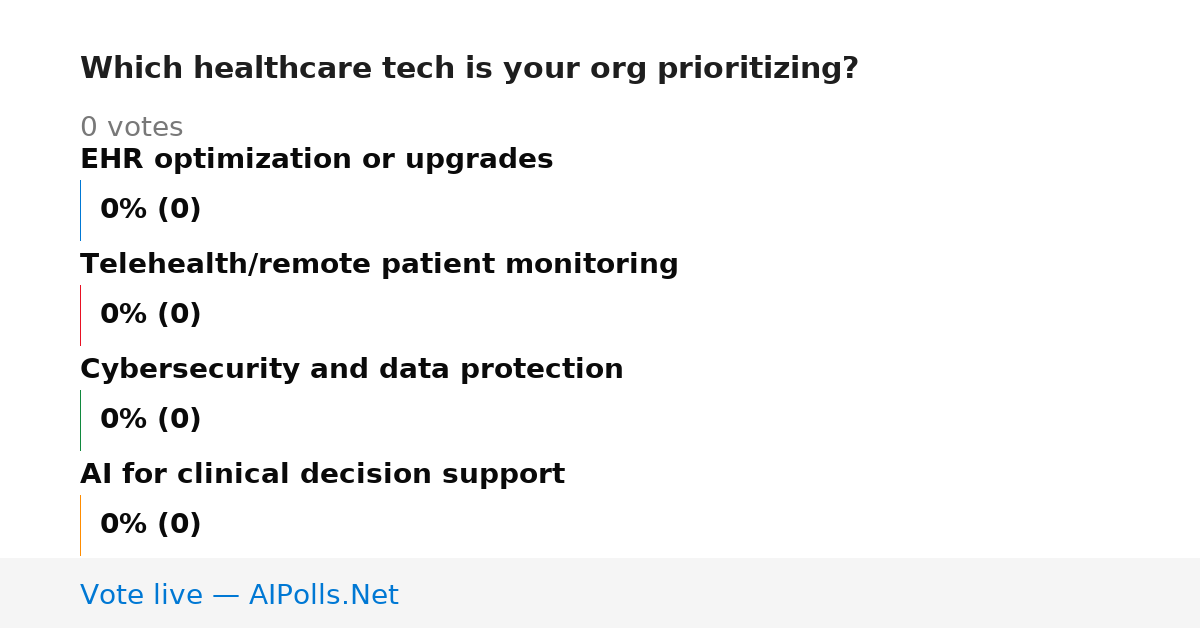Click 0% (0) result under AI option
Screen dimensions: 1200x628
[150, 525]
